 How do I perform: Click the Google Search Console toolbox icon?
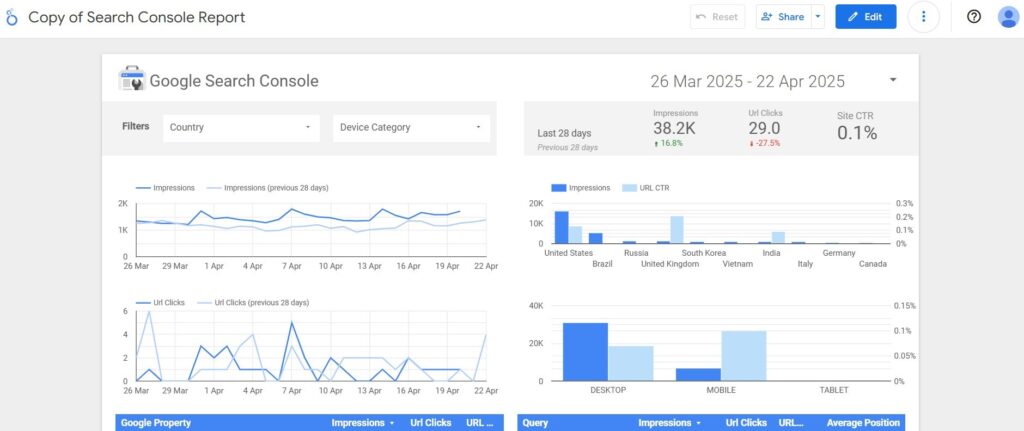click(131, 78)
